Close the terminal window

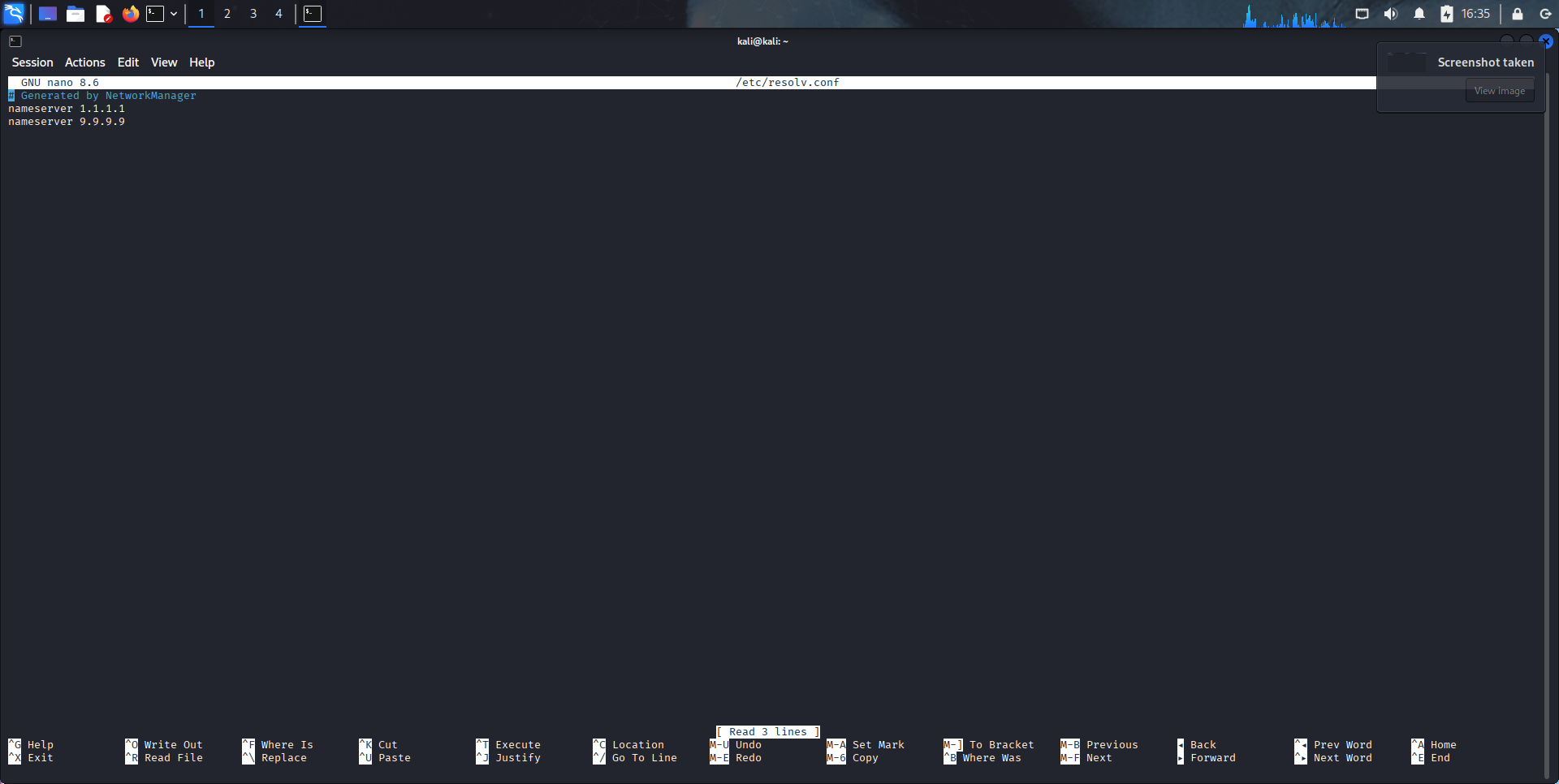tap(1546, 41)
